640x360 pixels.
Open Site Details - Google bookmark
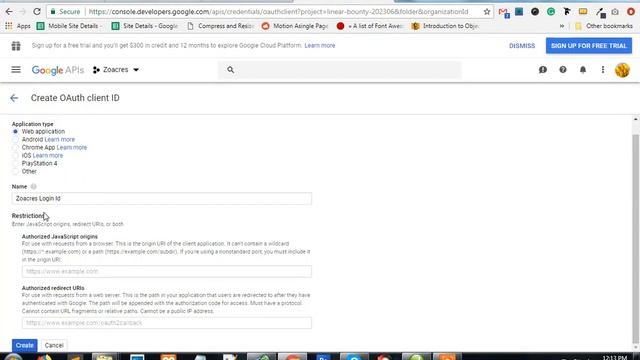145,26
